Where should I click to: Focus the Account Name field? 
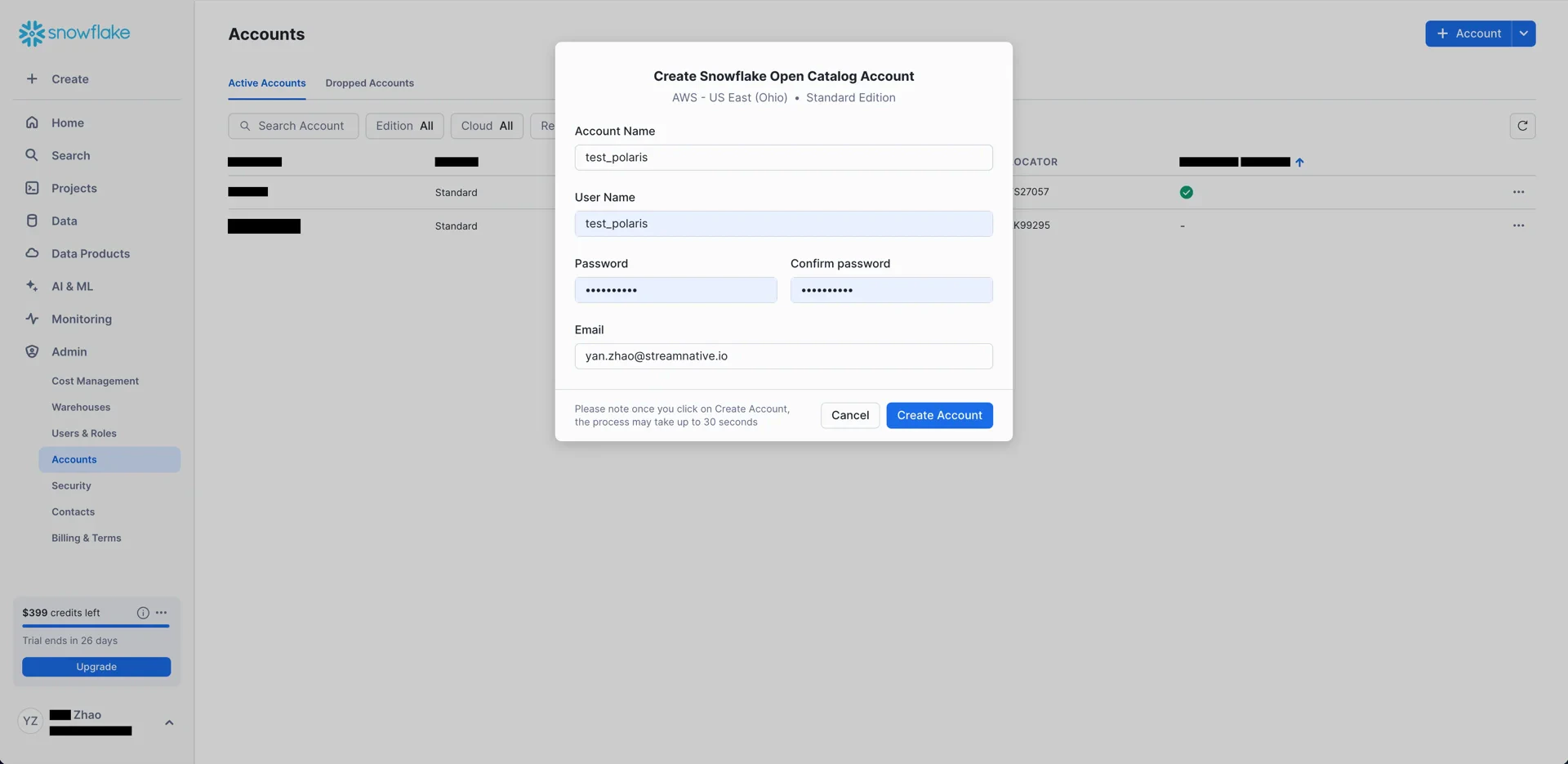783,158
